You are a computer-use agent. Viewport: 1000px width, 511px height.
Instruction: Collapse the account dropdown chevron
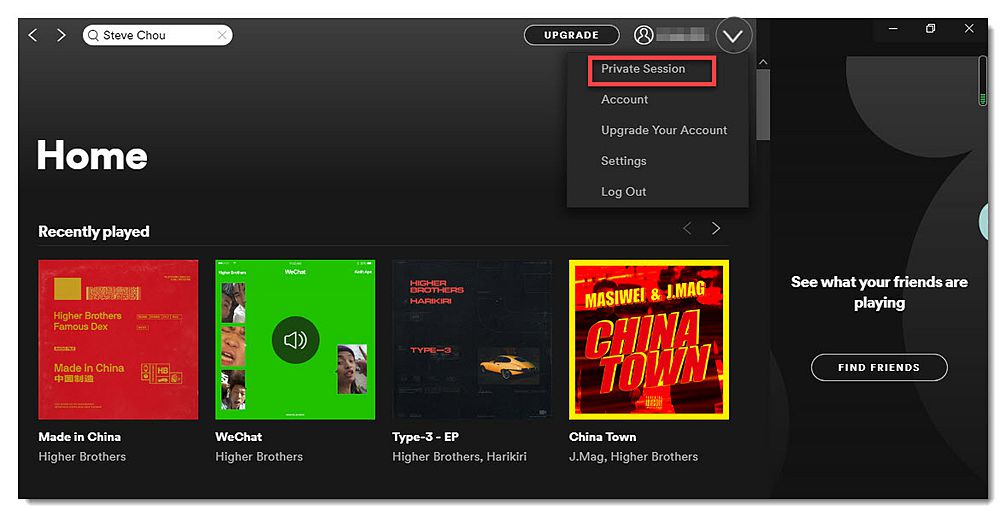click(733, 36)
